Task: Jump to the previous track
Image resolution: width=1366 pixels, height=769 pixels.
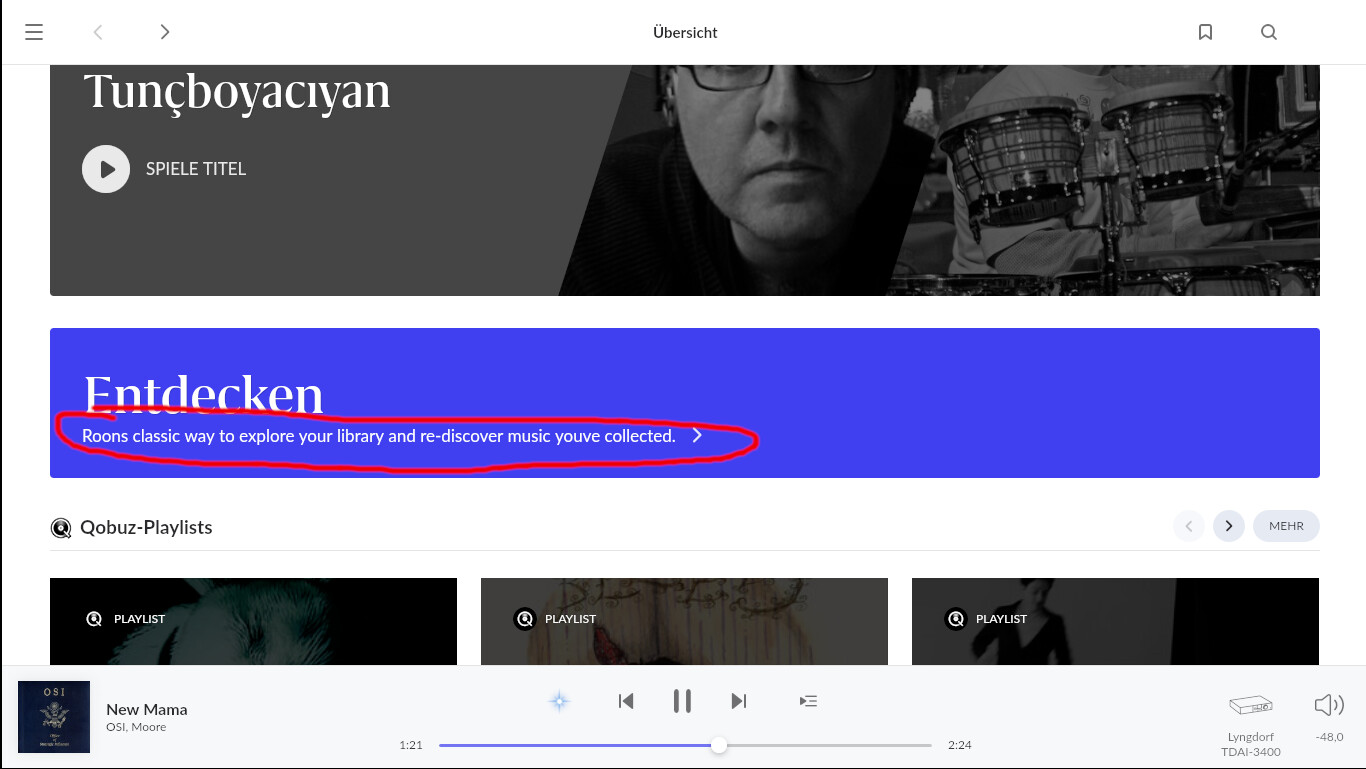Action: (x=626, y=701)
